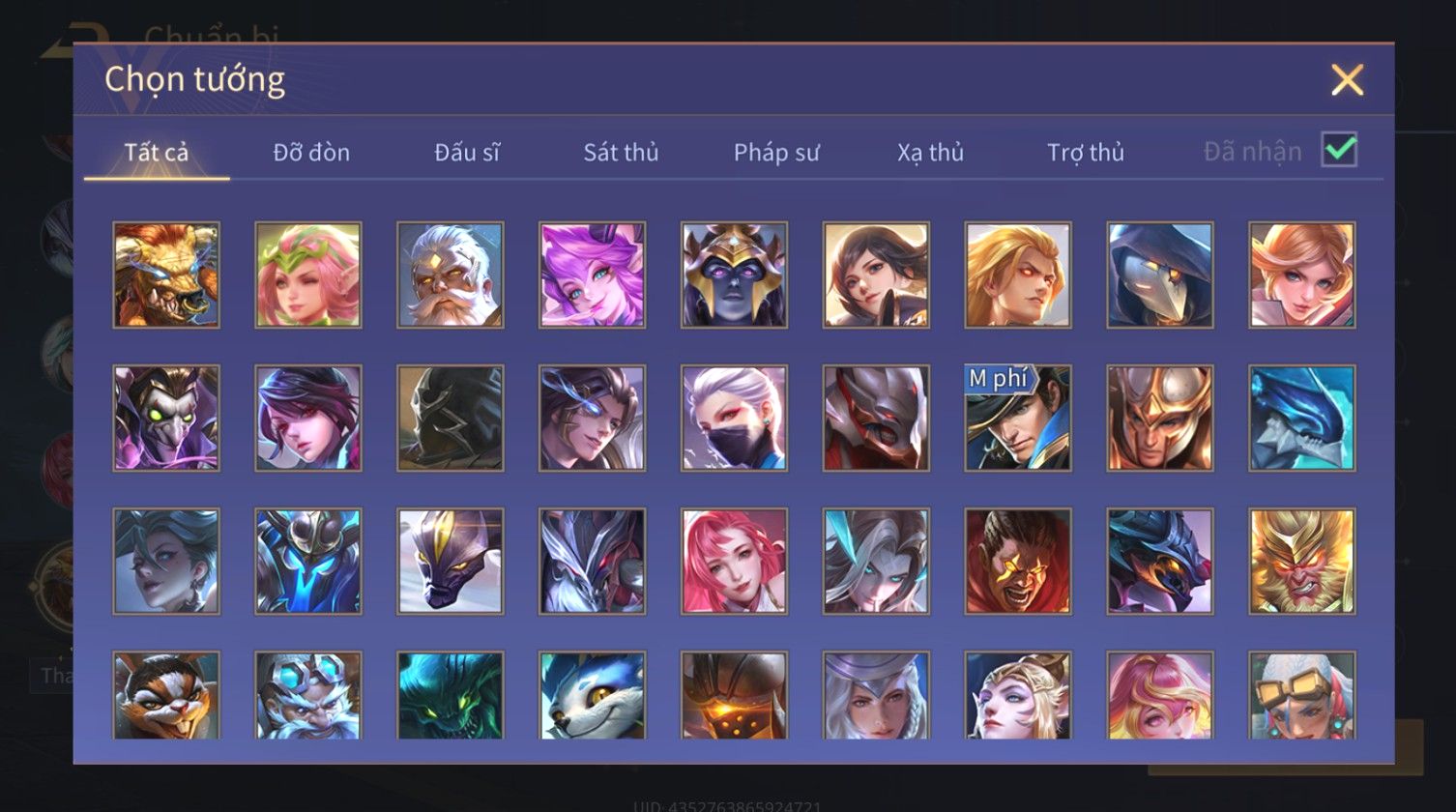This screenshot has width=1456, height=812.
Task: Choose the pink-haired woman in the third row
Action: click(x=734, y=562)
